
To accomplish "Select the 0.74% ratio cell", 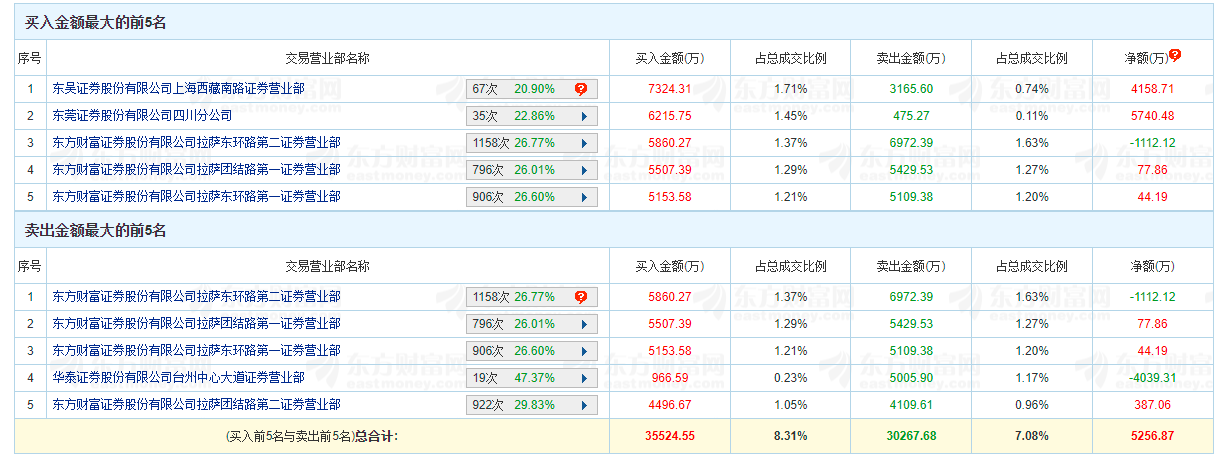I will (1031, 89).
